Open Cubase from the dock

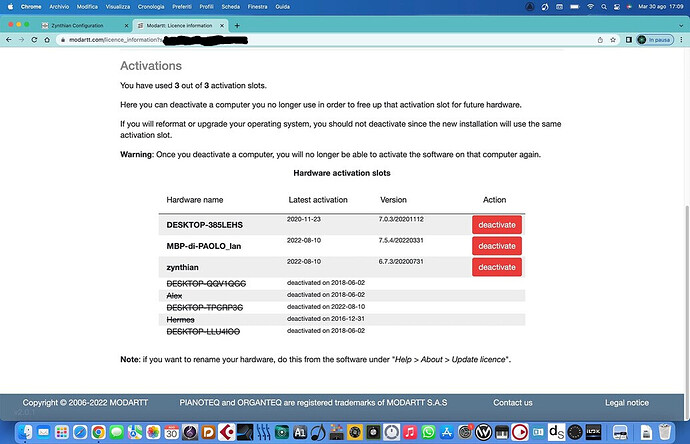[x=227, y=433]
